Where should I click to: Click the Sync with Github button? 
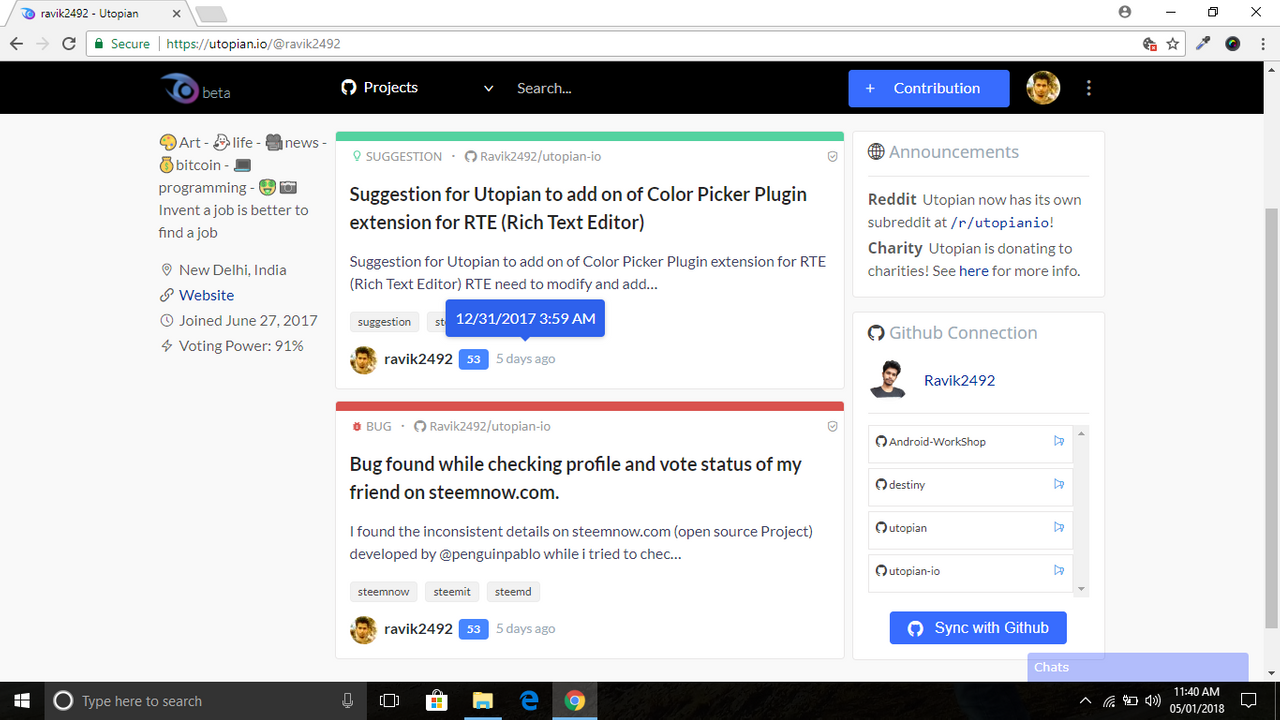coord(978,628)
